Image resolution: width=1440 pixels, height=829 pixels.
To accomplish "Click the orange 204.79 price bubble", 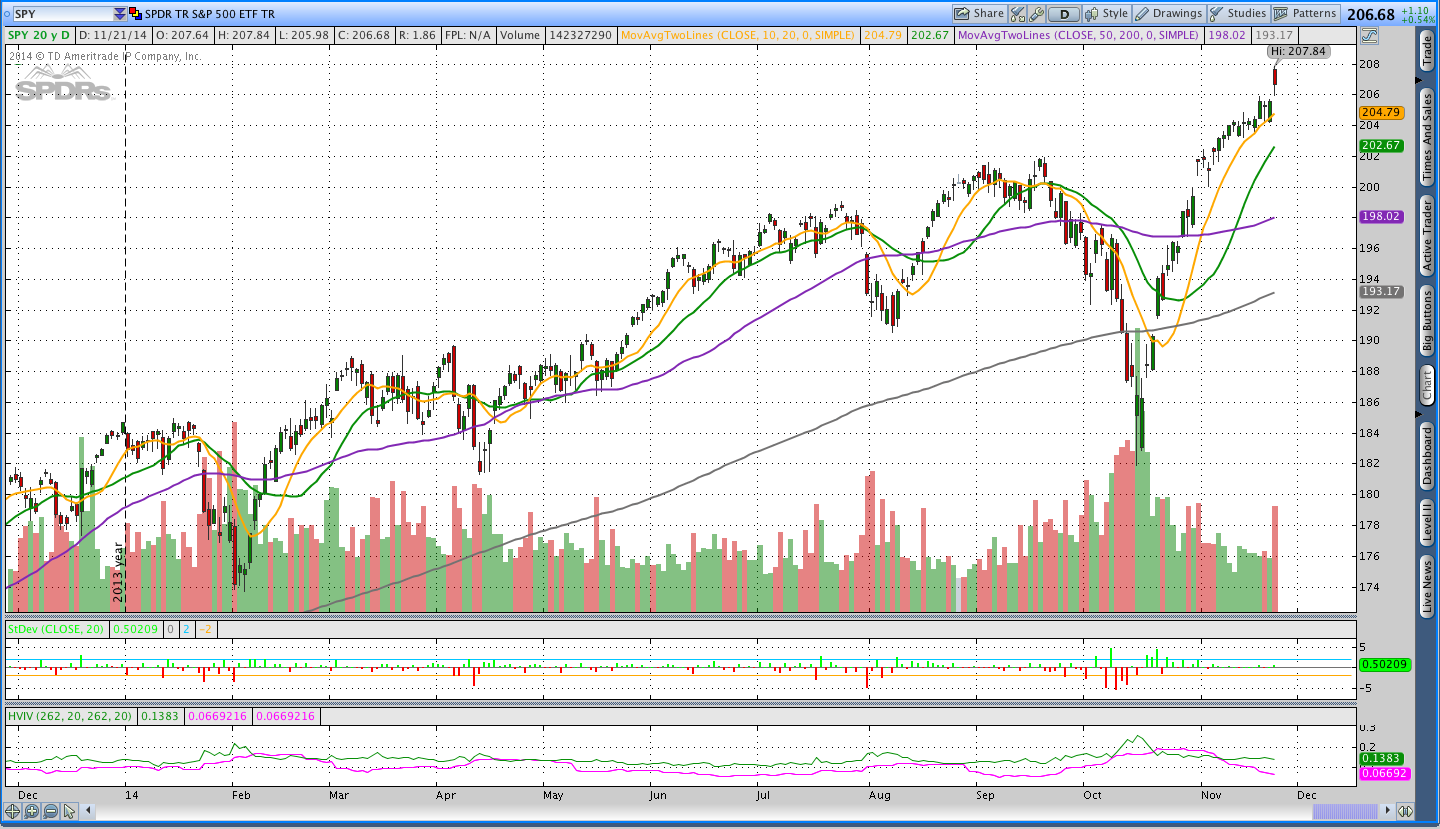I will click(1381, 113).
